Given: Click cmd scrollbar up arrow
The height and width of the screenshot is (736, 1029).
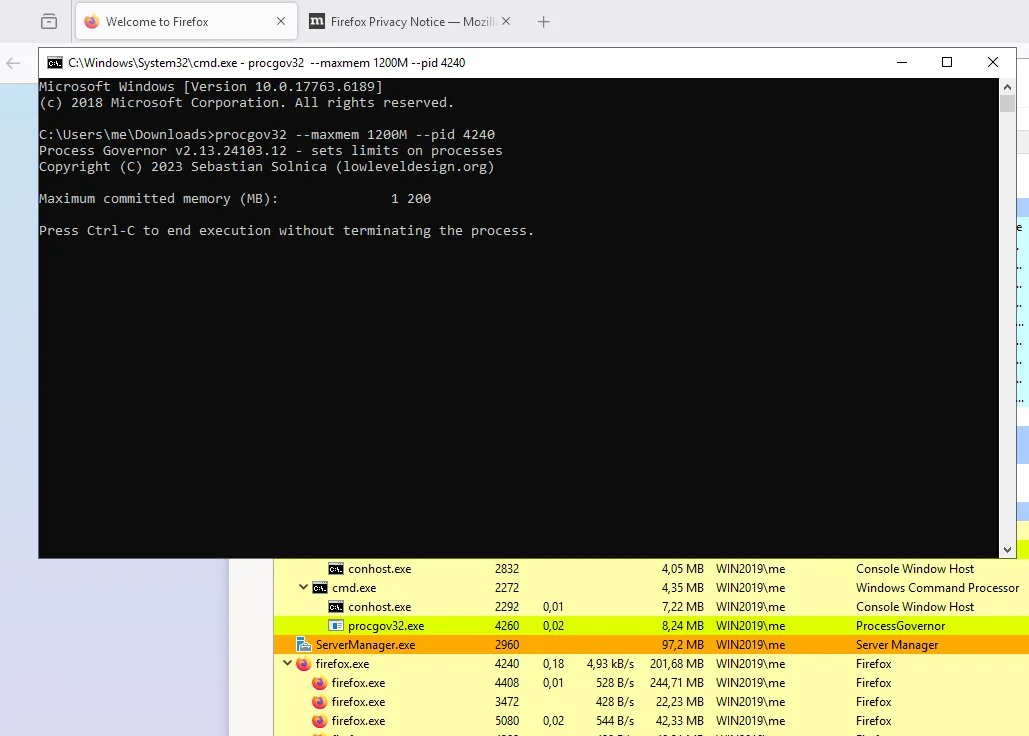Looking at the screenshot, I should pos(1007,87).
